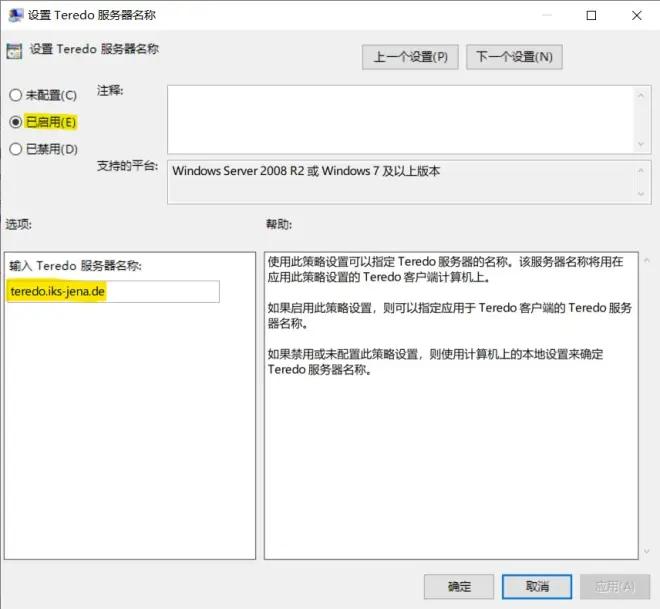This screenshot has width=660, height=609.
Task: Go to 上一个设置(P) previous setting
Action: click(x=410, y=57)
